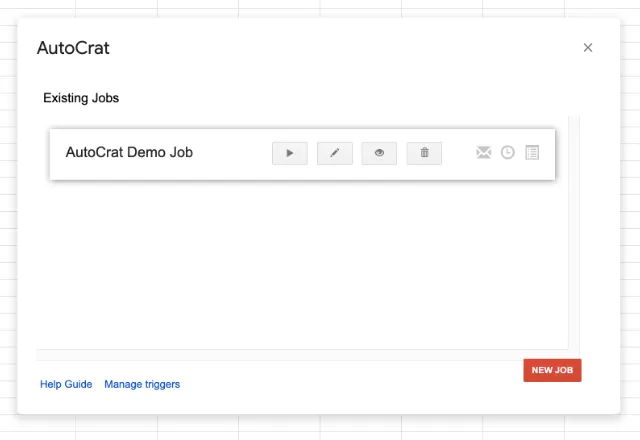Preview the job using the eye icon
Viewport: 640px width, 440px height.
coord(379,153)
